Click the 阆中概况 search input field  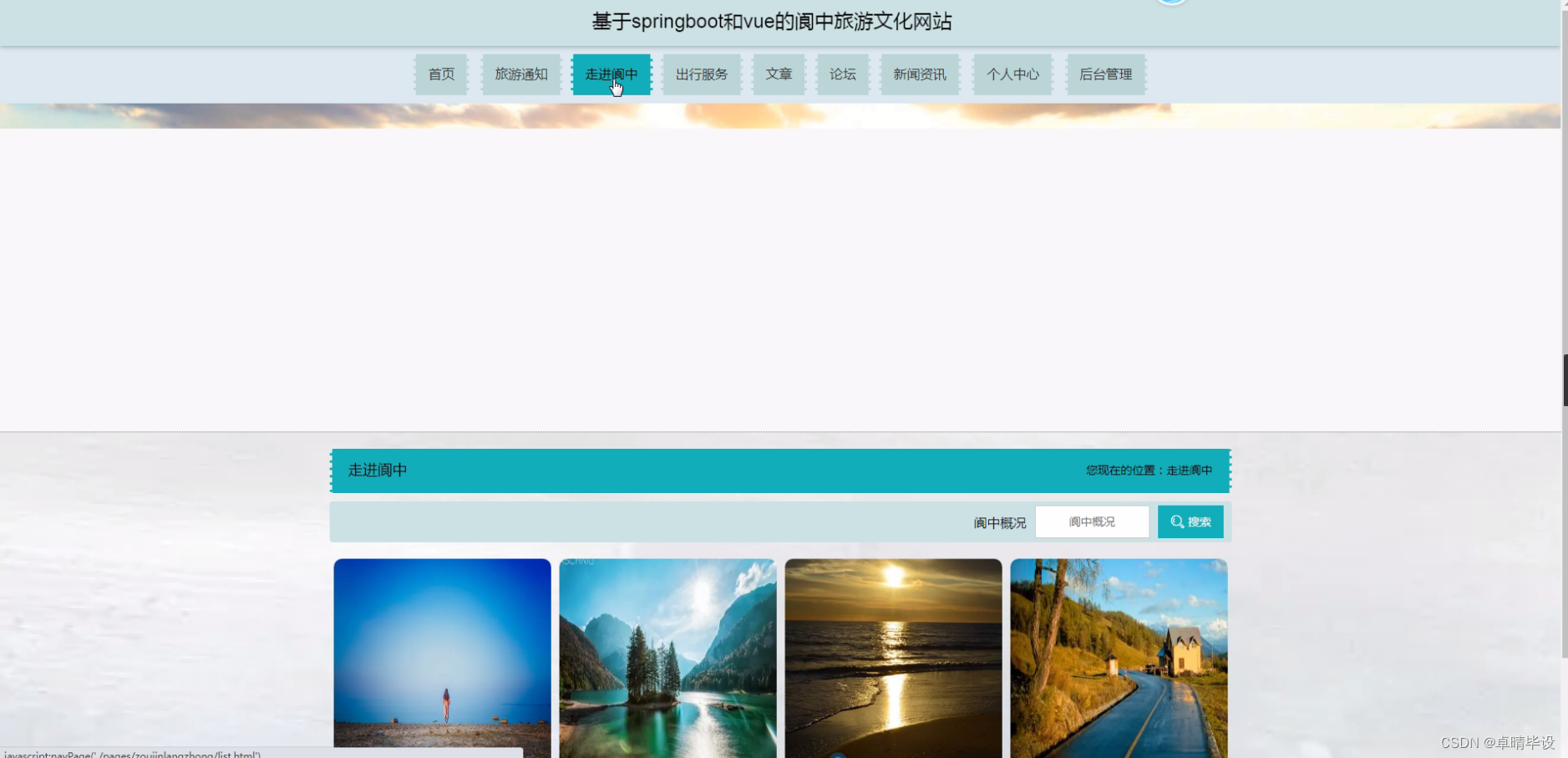1092,521
